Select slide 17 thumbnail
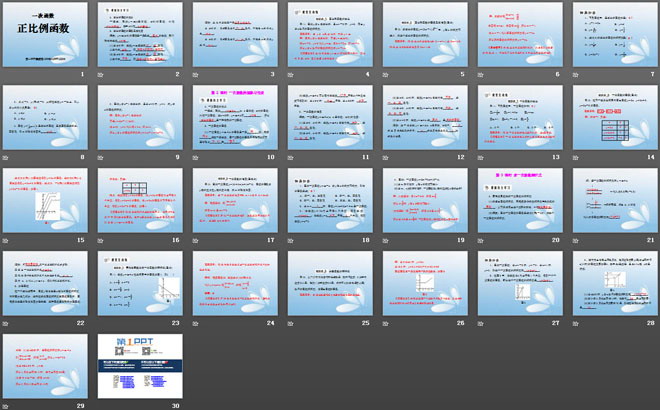The width and height of the screenshot is (660, 410). point(235,200)
